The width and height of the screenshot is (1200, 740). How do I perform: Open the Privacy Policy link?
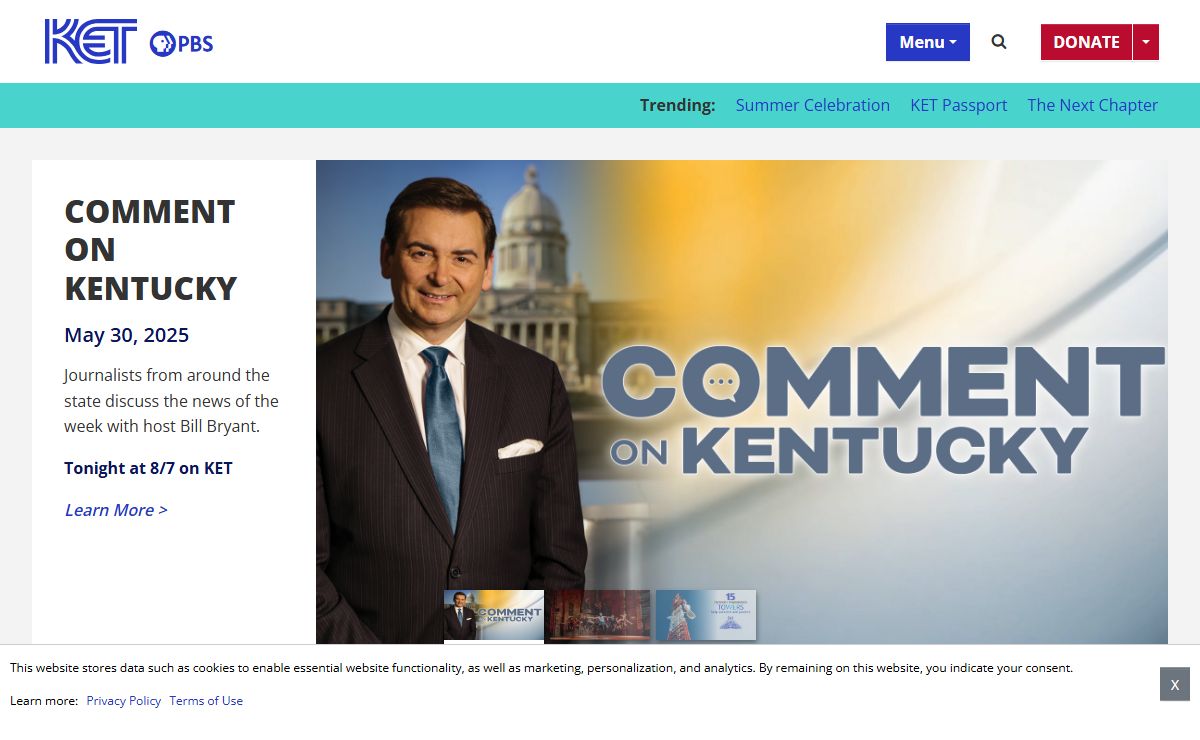click(124, 701)
